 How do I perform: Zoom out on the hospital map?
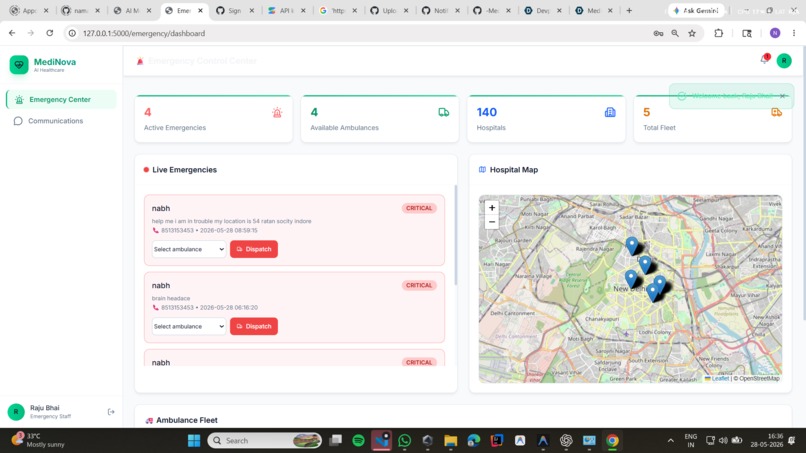click(492, 222)
